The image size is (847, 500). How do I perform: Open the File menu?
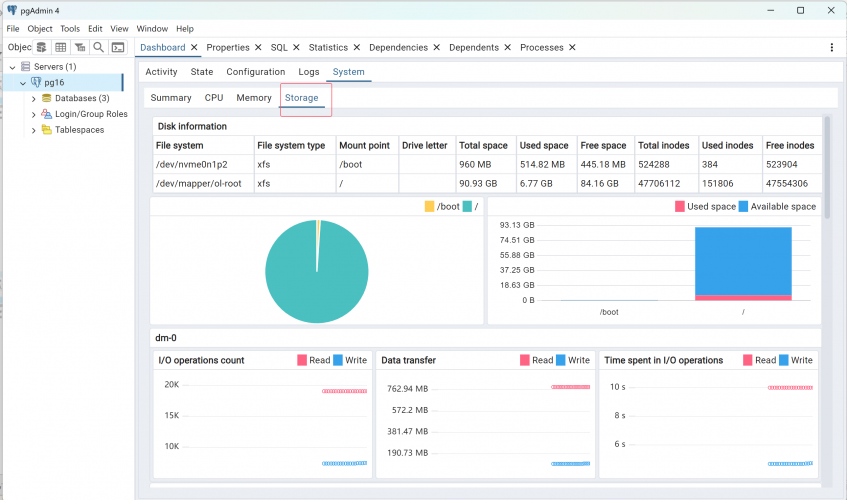click(x=13, y=29)
